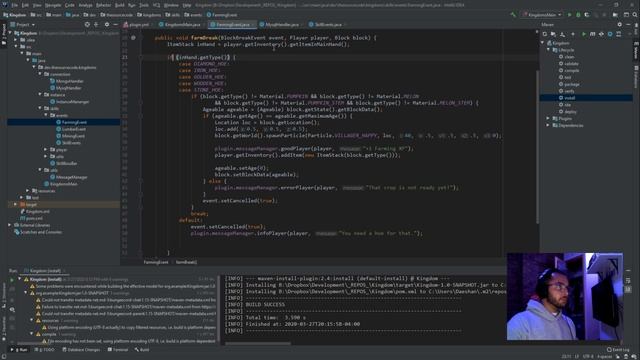Screen dimensions: 640x360
Task: Open Search Everywhere magnifier icon
Action: 635,15
